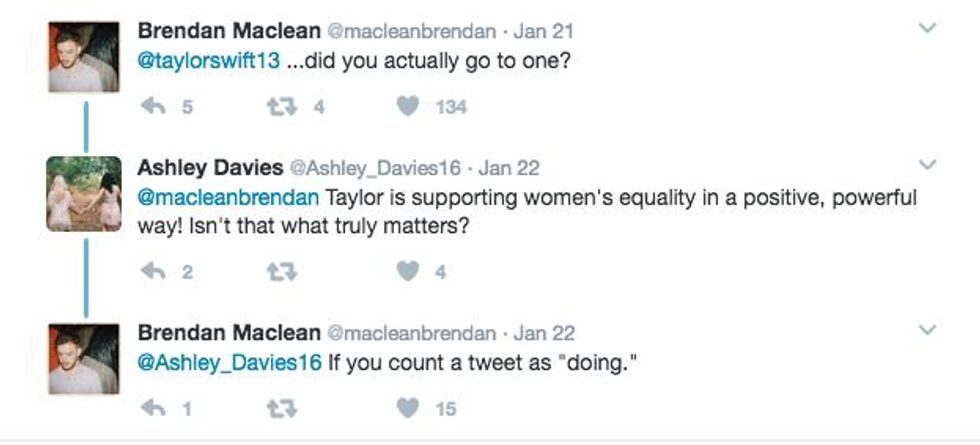Reply to the "doing" tweet by Brendan
Image resolution: width=980 pixels, height=445 pixels.
tap(152, 408)
